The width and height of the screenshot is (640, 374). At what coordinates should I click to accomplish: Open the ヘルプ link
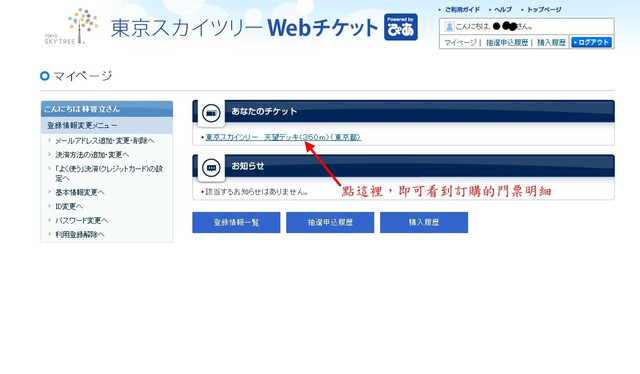(x=502, y=9)
